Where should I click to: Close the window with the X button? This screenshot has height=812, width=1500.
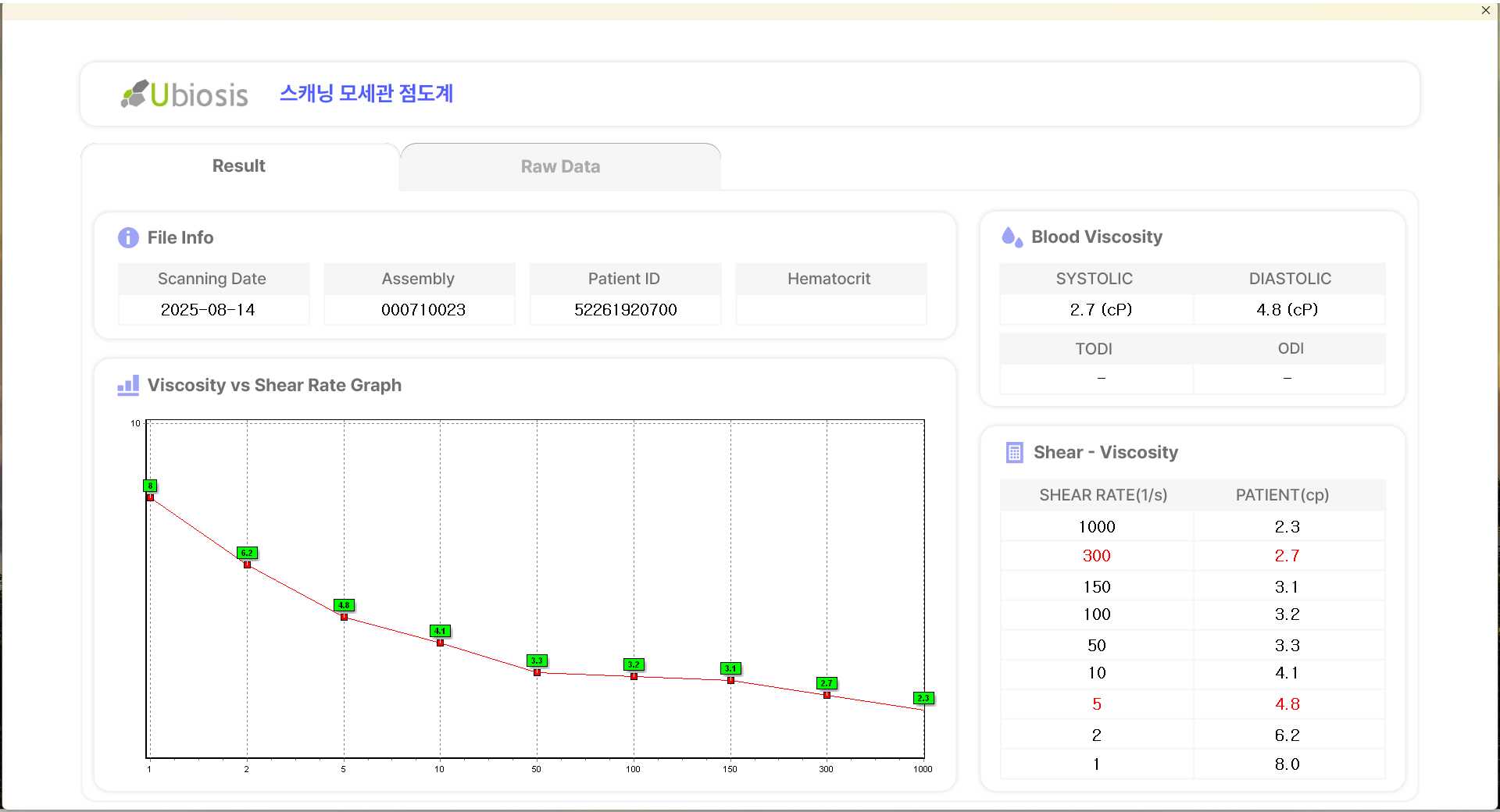(x=1485, y=10)
